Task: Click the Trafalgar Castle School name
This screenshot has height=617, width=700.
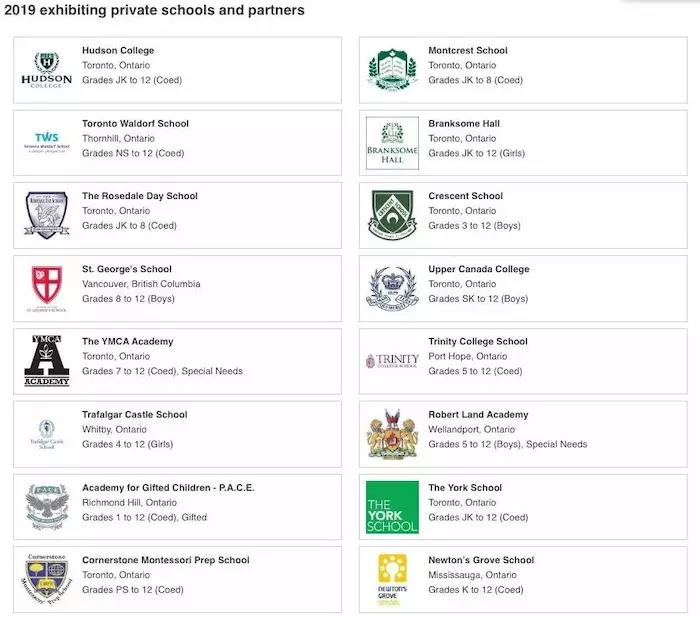Action: (134, 415)
